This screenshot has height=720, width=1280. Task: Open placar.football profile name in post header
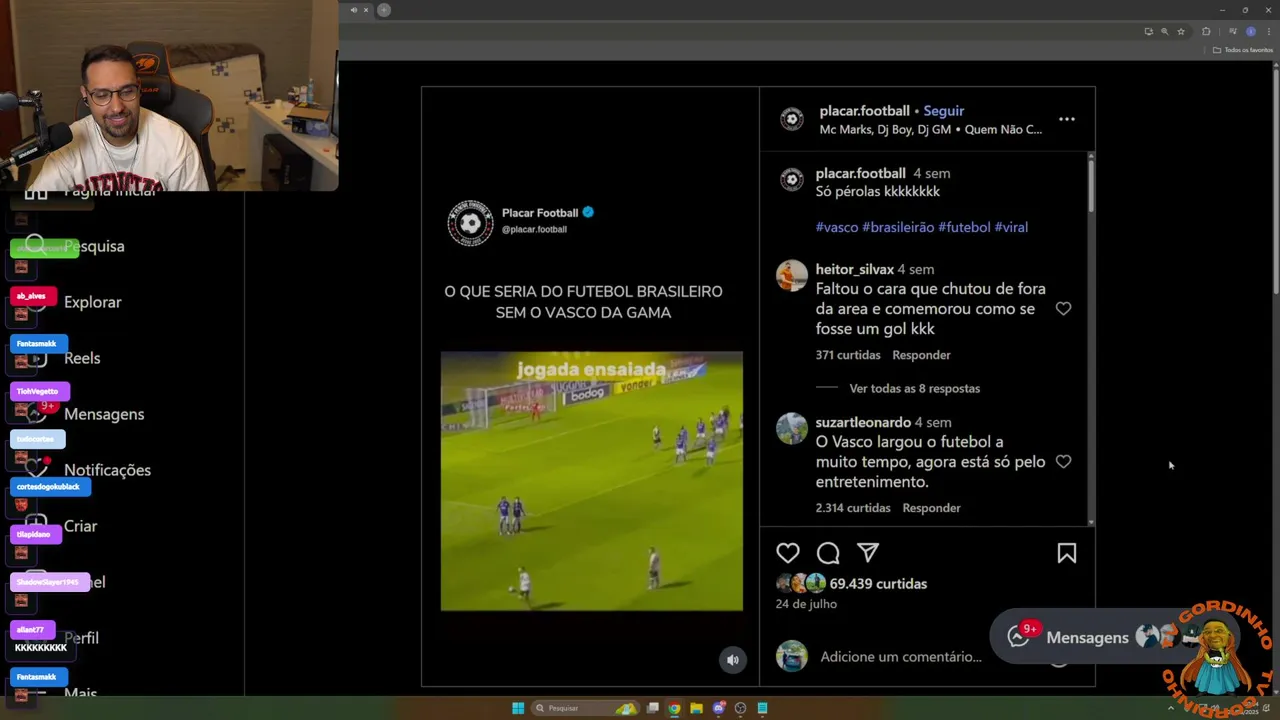(x=864, y=111)
